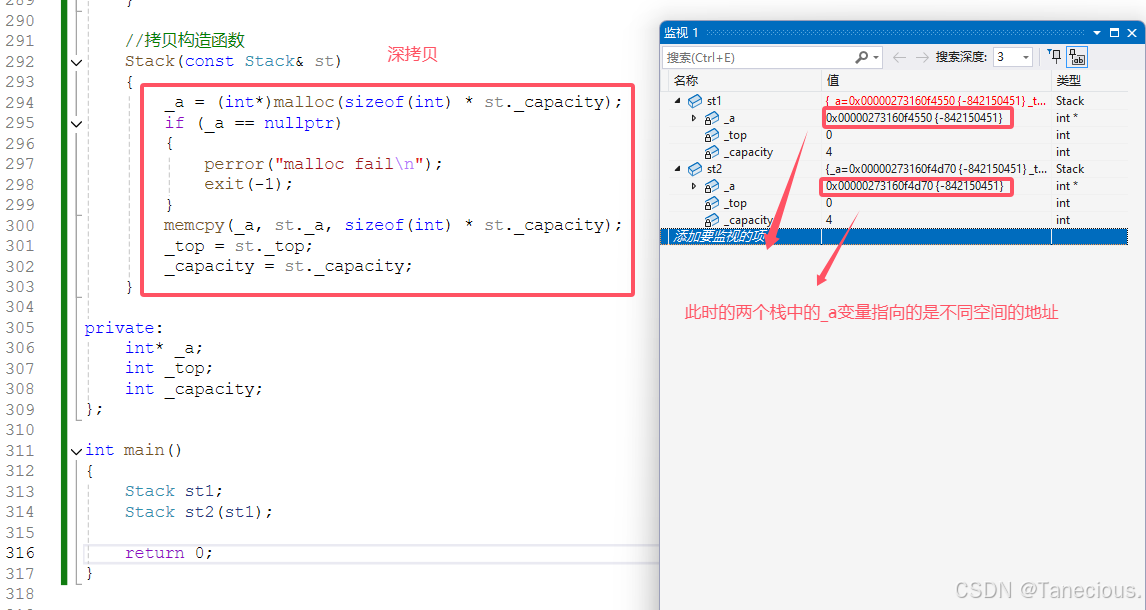This screenshot has width=1146, height=610.
Task: Select the st1 name in watch list
Action: 714,101
